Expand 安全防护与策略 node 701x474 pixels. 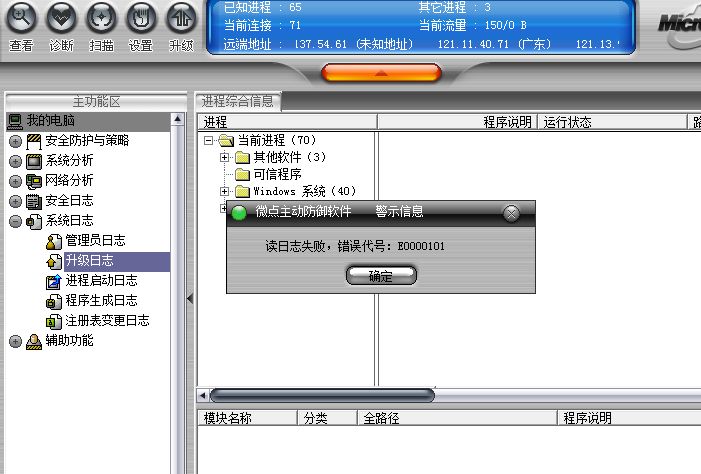pyautogui.click(x=15, y=141)
